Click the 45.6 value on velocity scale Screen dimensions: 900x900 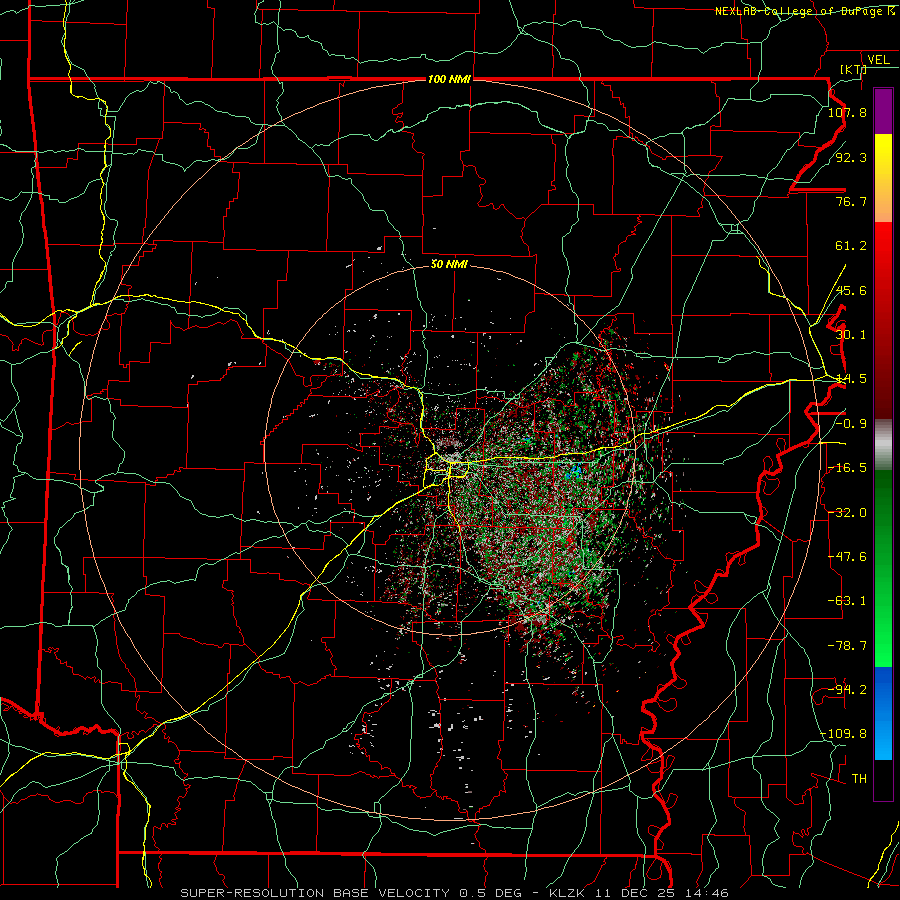coord(851,290)
